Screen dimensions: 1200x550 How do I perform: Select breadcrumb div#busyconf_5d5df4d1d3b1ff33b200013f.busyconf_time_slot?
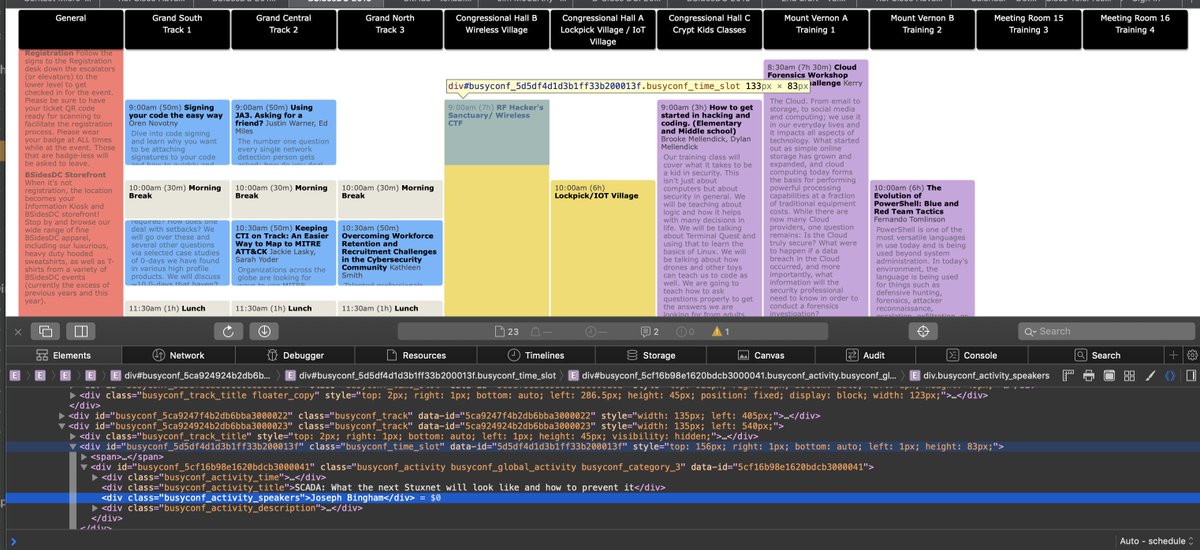[x=420, y=376]
